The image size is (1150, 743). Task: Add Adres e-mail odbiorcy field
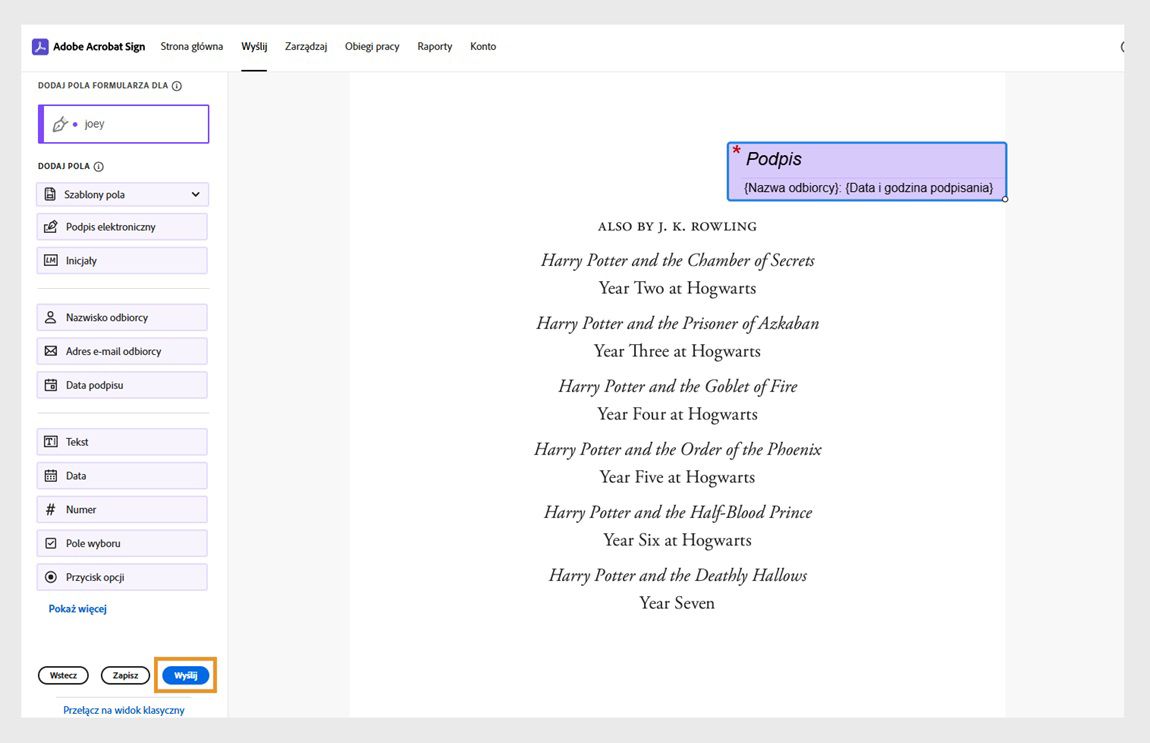tap(122, 351)
